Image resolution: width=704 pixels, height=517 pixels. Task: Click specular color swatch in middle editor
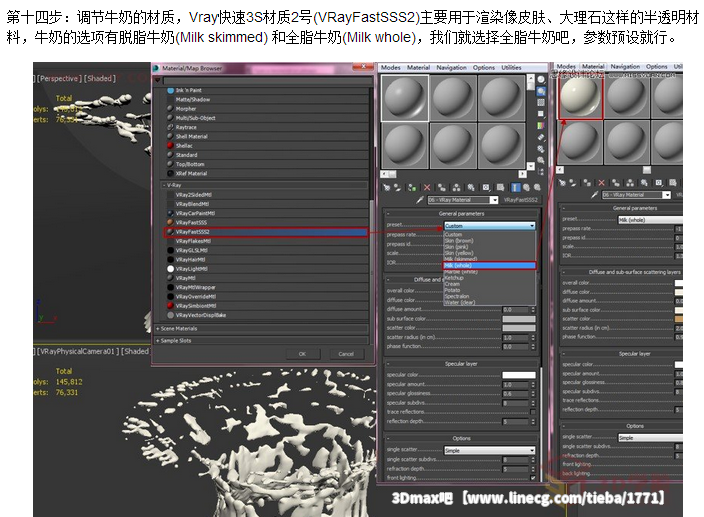click(519, 375)
